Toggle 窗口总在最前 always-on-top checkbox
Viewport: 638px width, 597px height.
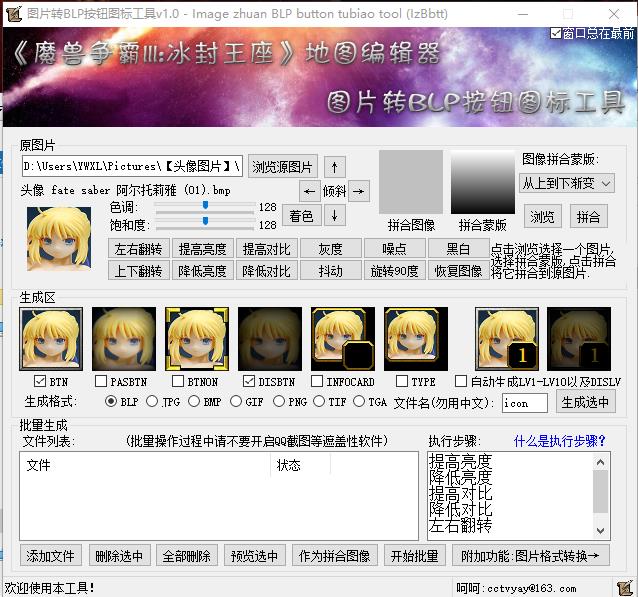556,33
